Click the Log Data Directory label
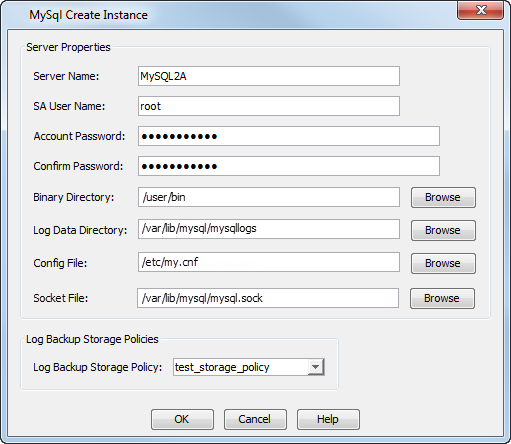 pyautogui.click(x=80, y=230)
